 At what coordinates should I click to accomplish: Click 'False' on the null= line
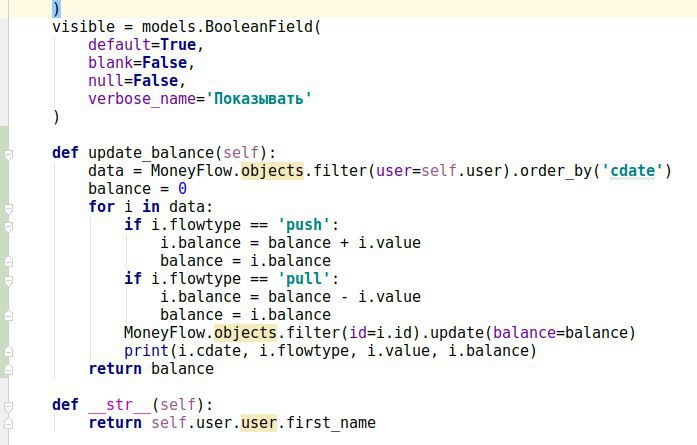coord(156,80)
